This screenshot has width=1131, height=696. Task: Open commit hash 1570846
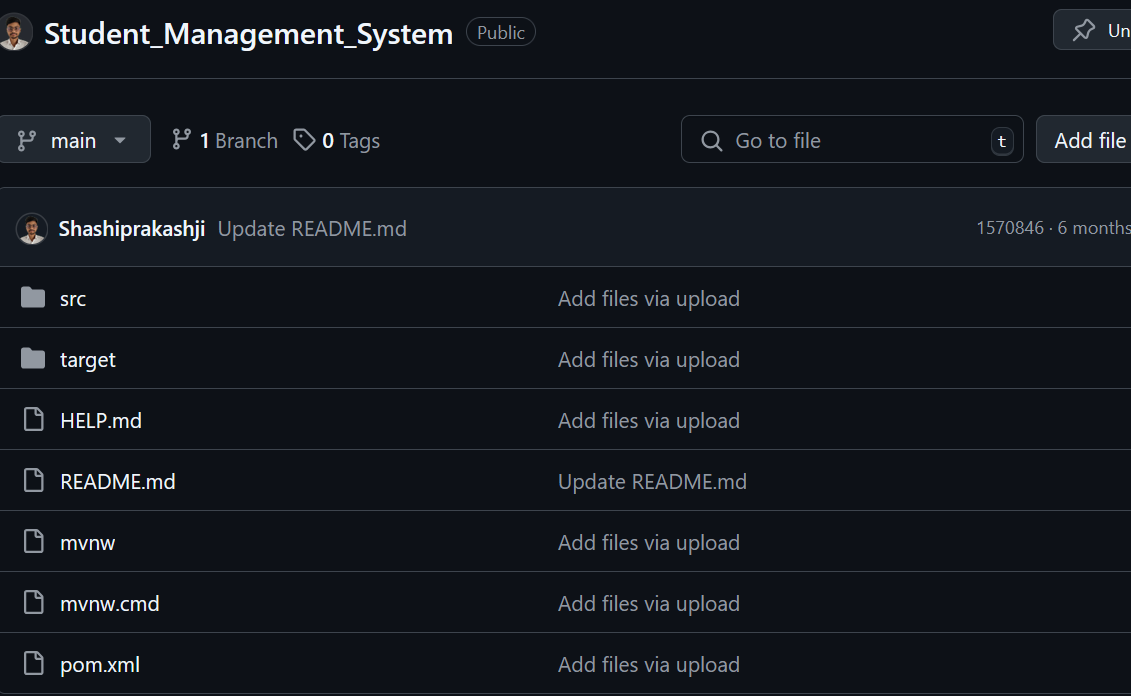[x=1010, y=228]
